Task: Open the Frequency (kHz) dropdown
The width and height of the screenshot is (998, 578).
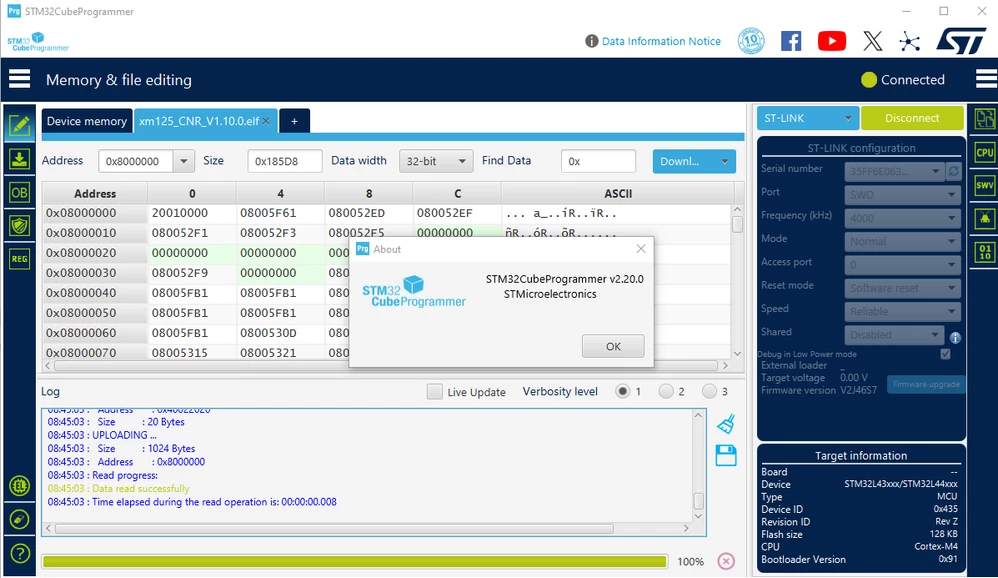Action: [x=902, y=218]
